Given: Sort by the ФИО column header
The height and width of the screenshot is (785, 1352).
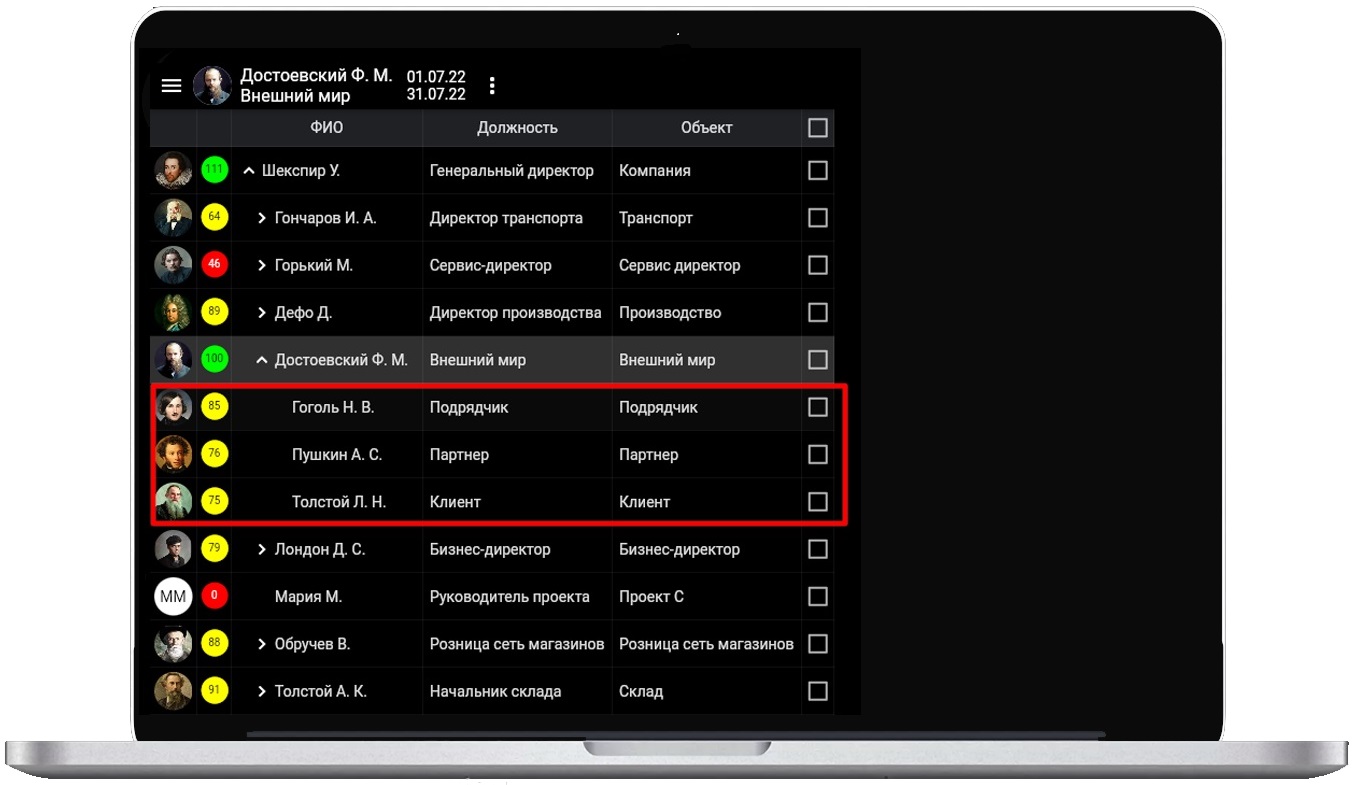Looking at the screenshot, I should (326, 128).
